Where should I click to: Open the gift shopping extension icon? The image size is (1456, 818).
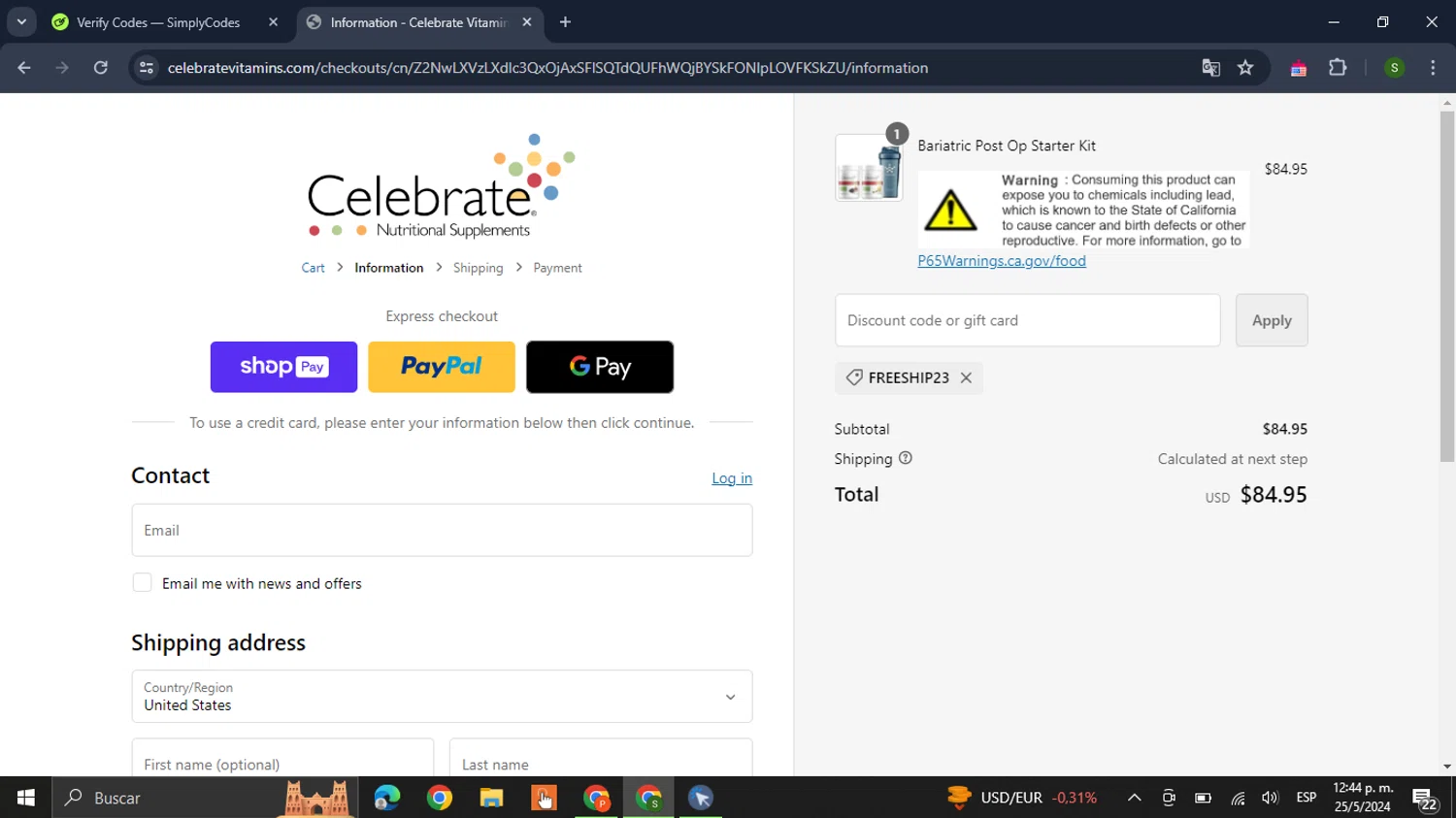tap(1298, 68)
